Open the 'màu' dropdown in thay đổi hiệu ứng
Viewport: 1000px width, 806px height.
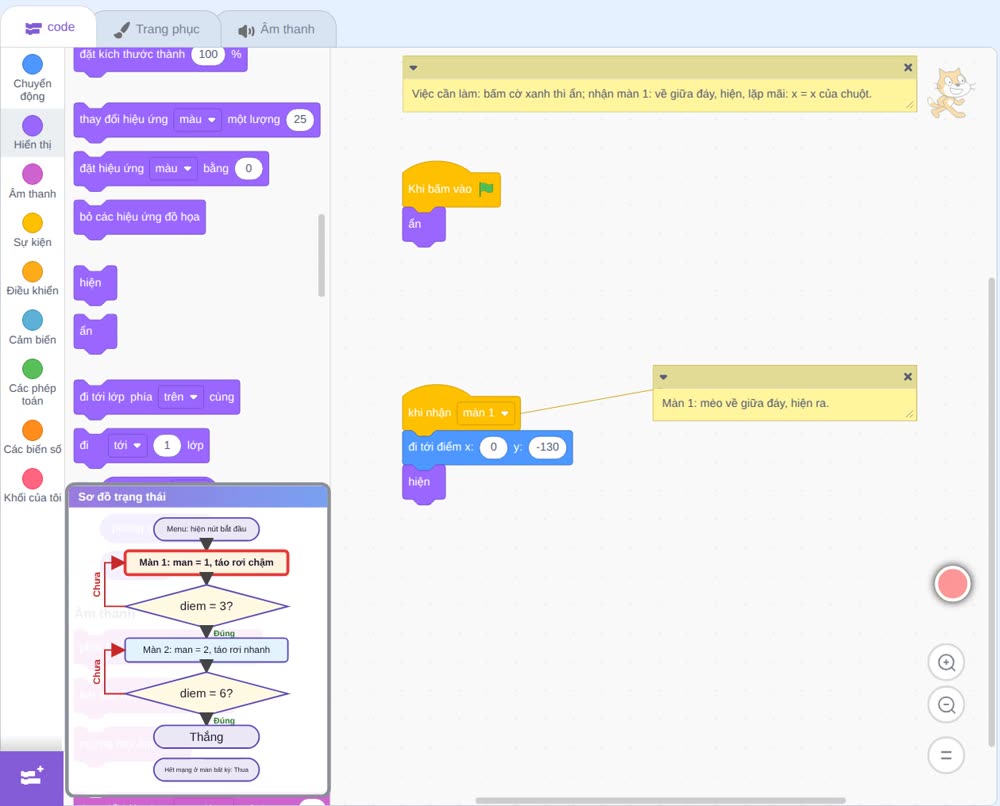pyautogui.click(x=197, y=119)
